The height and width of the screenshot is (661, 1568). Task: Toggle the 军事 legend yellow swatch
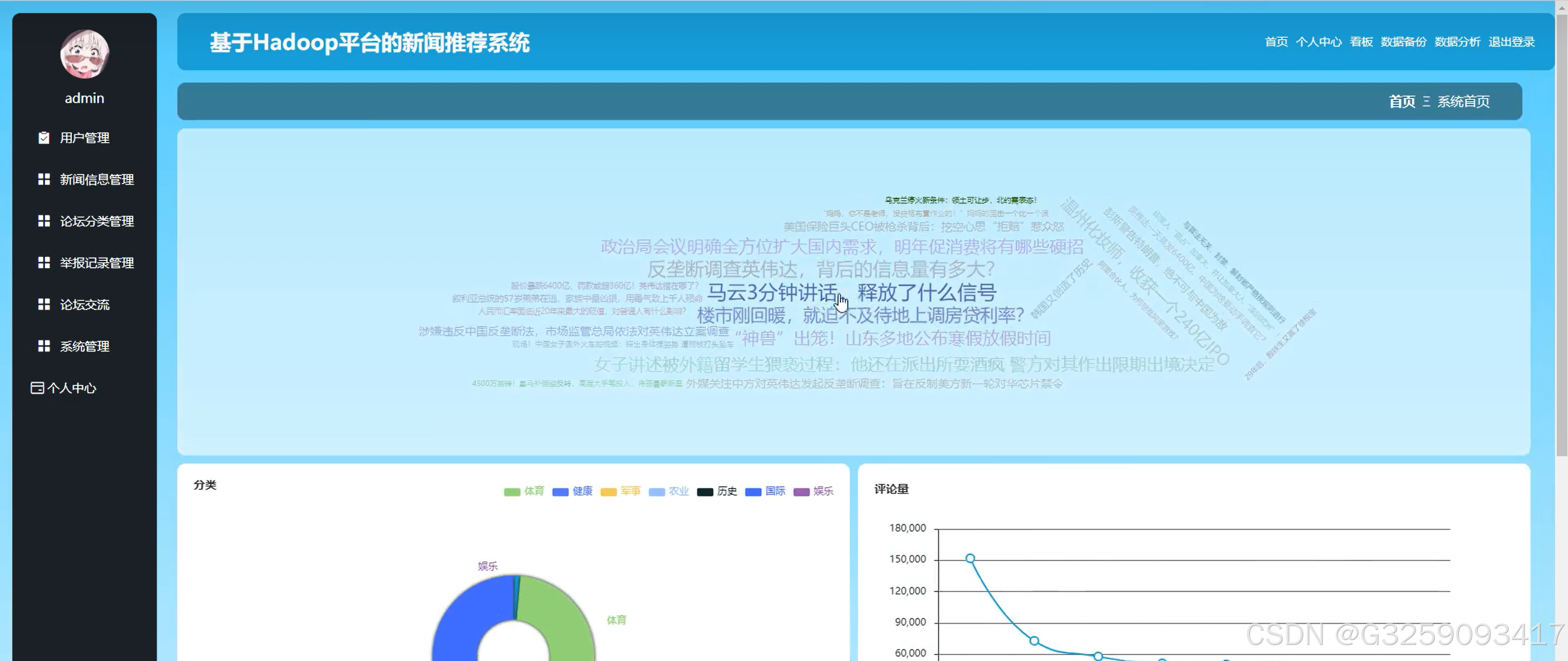608,492
